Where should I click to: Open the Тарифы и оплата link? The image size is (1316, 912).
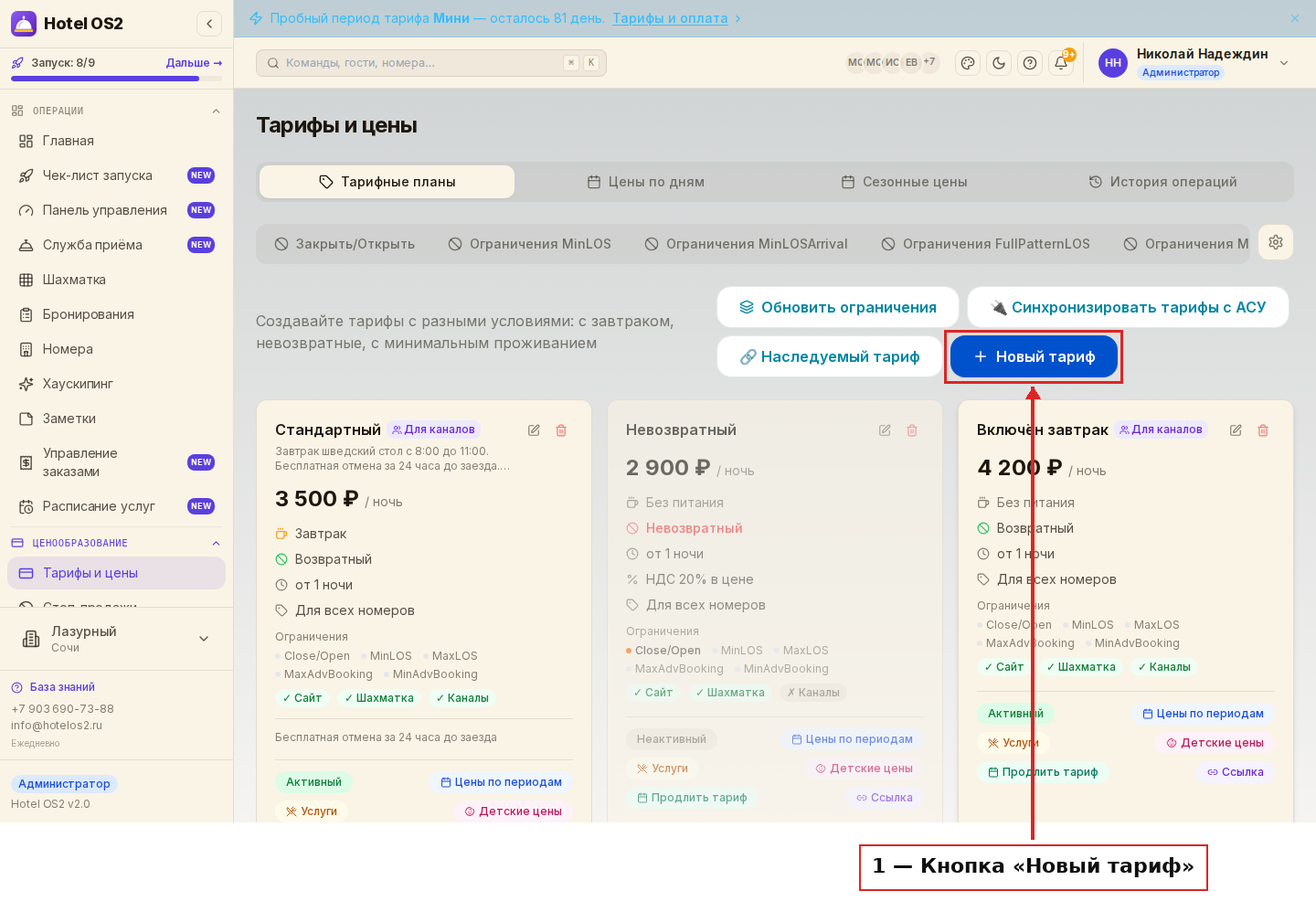pyautogui.click(x=670, y=18)
